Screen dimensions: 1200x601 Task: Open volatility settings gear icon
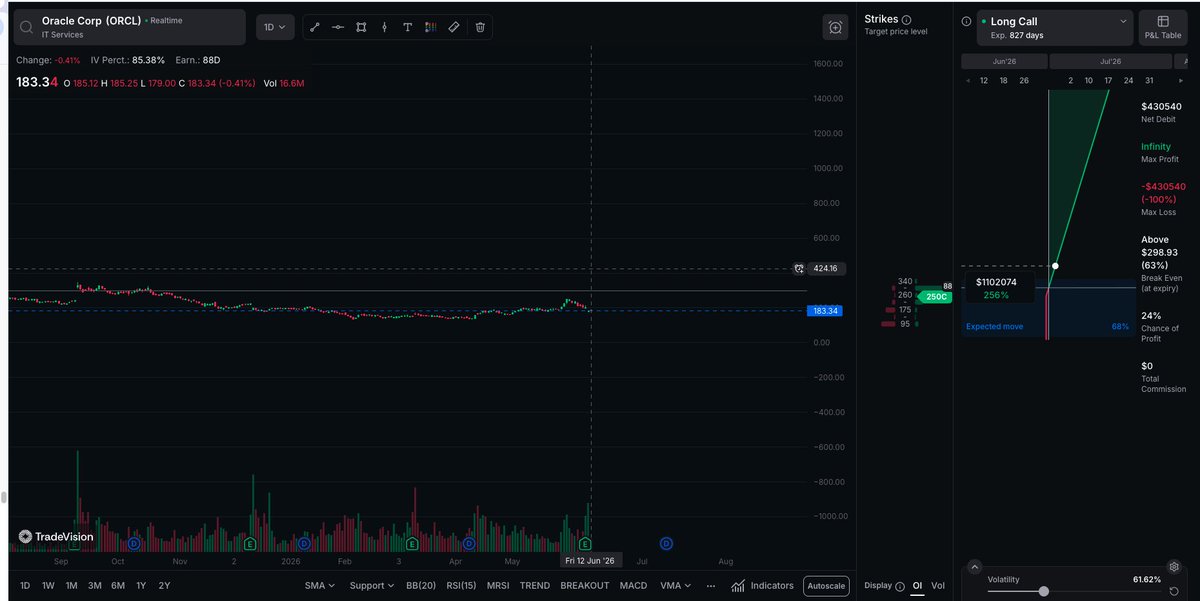click(1174, 567)
